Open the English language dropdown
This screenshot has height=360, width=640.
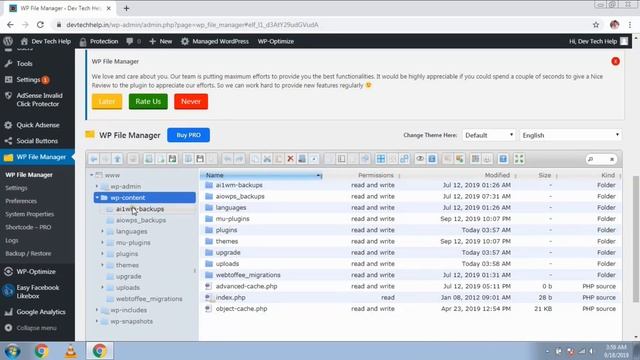pos(571,135)
